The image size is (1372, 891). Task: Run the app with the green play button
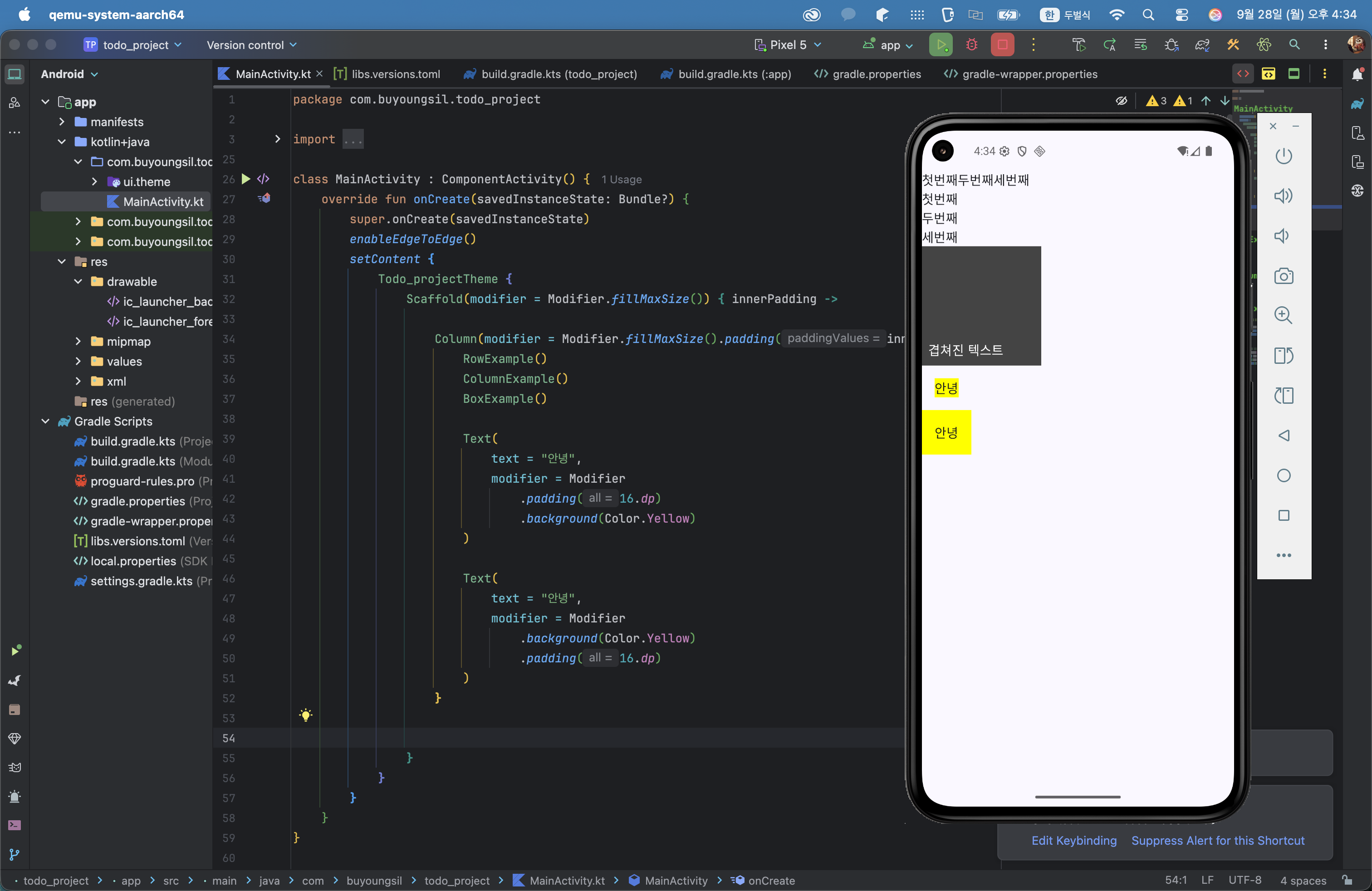point(940,45)
